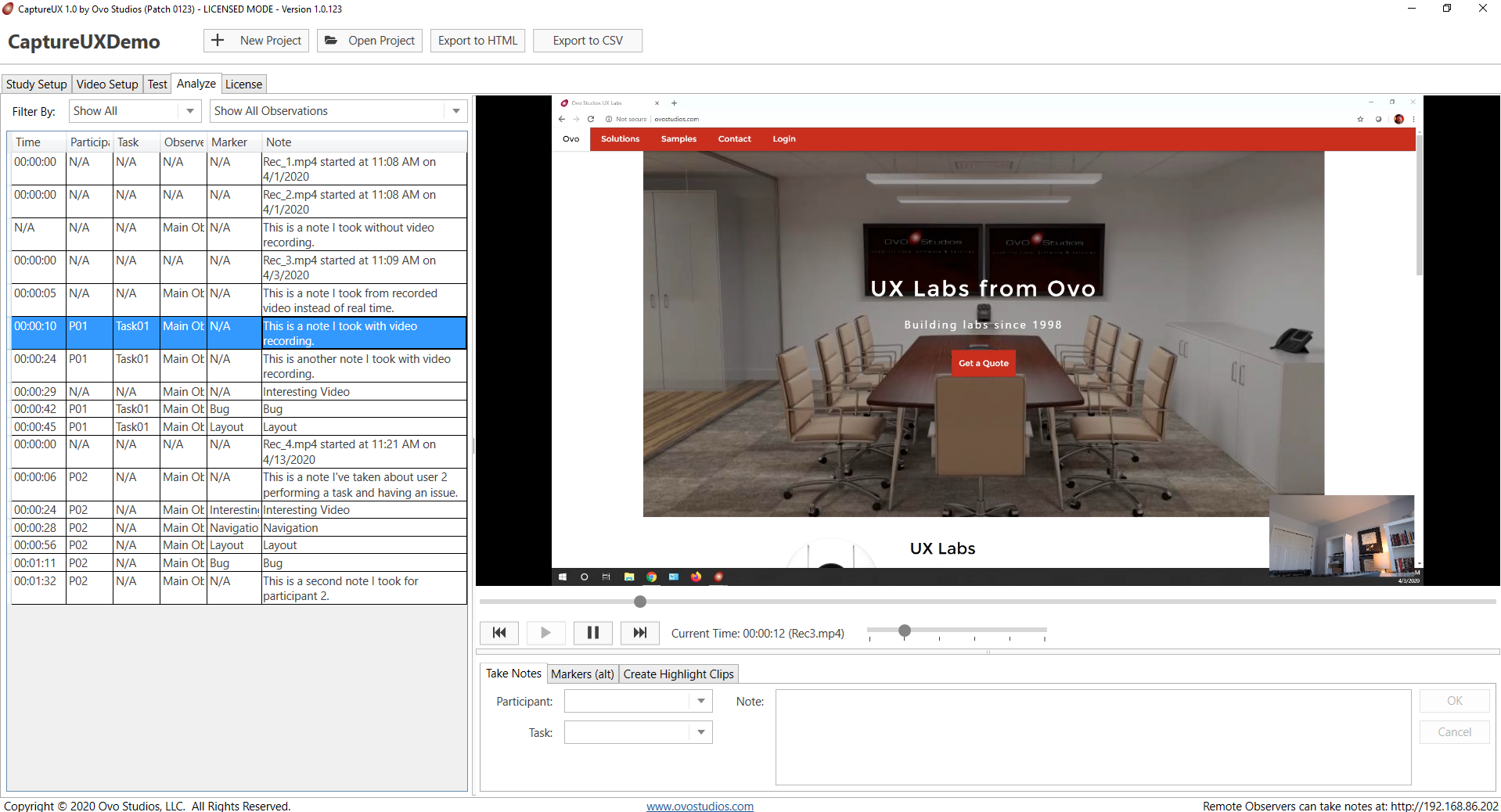Switch to the Markers (alt) tab
The height and width of the screenshot is (812, 1501).
point(582,674)
